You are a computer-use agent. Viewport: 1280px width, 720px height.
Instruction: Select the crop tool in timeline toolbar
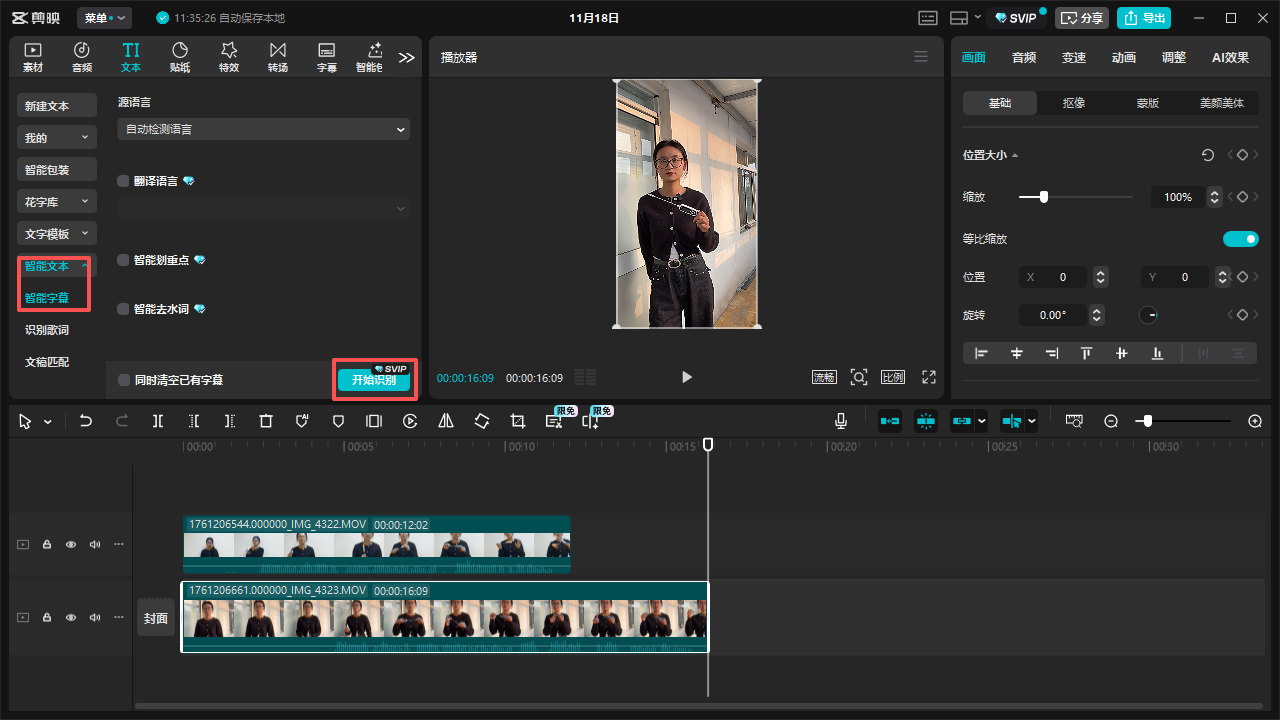coord(518,421)
